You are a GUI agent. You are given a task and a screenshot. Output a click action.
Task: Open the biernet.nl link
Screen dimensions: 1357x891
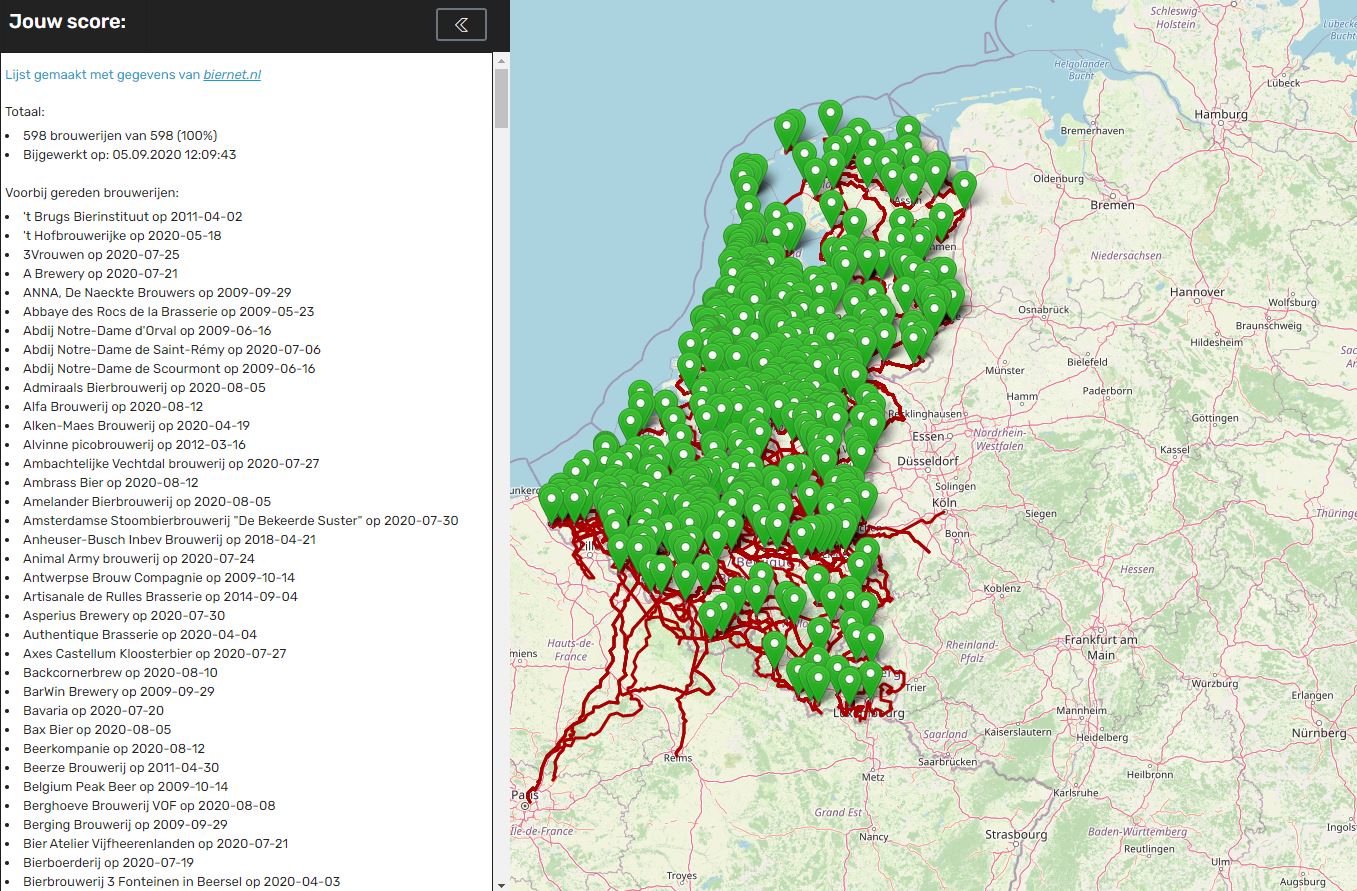pos(232,74)
